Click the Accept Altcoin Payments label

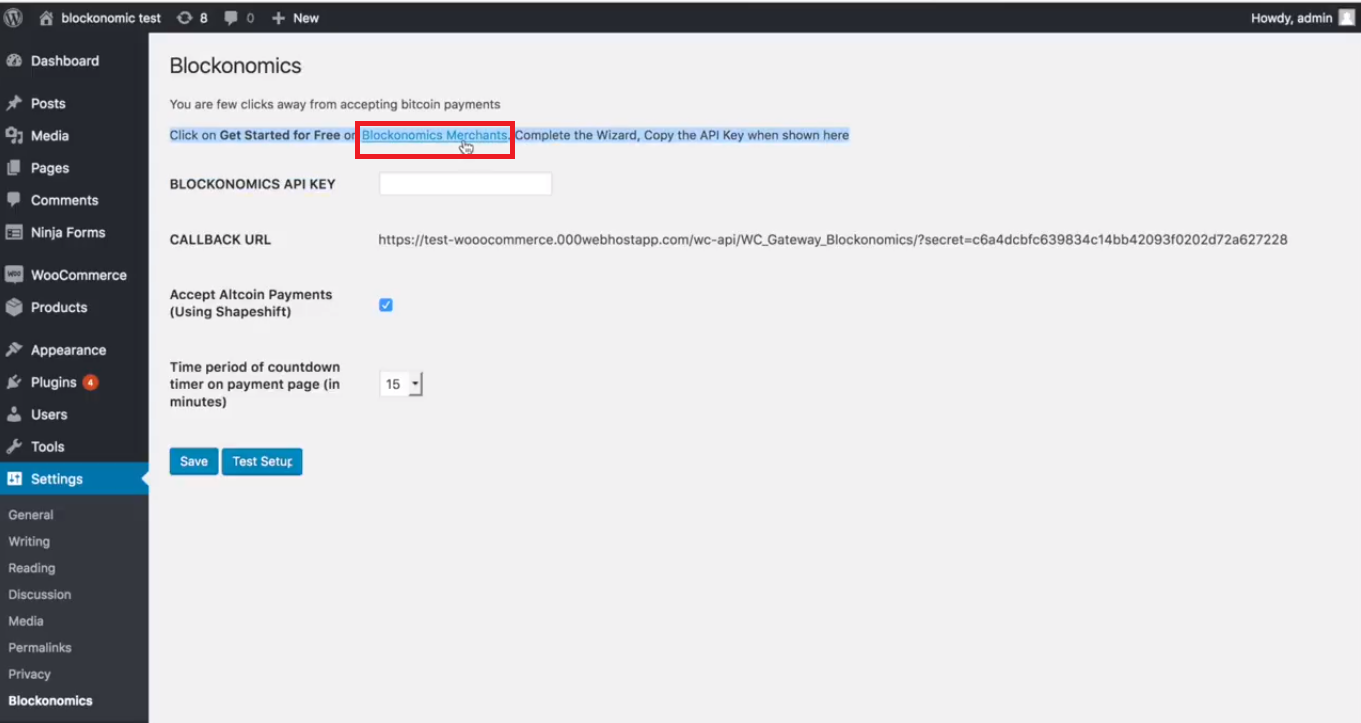[x=251, y=303]
